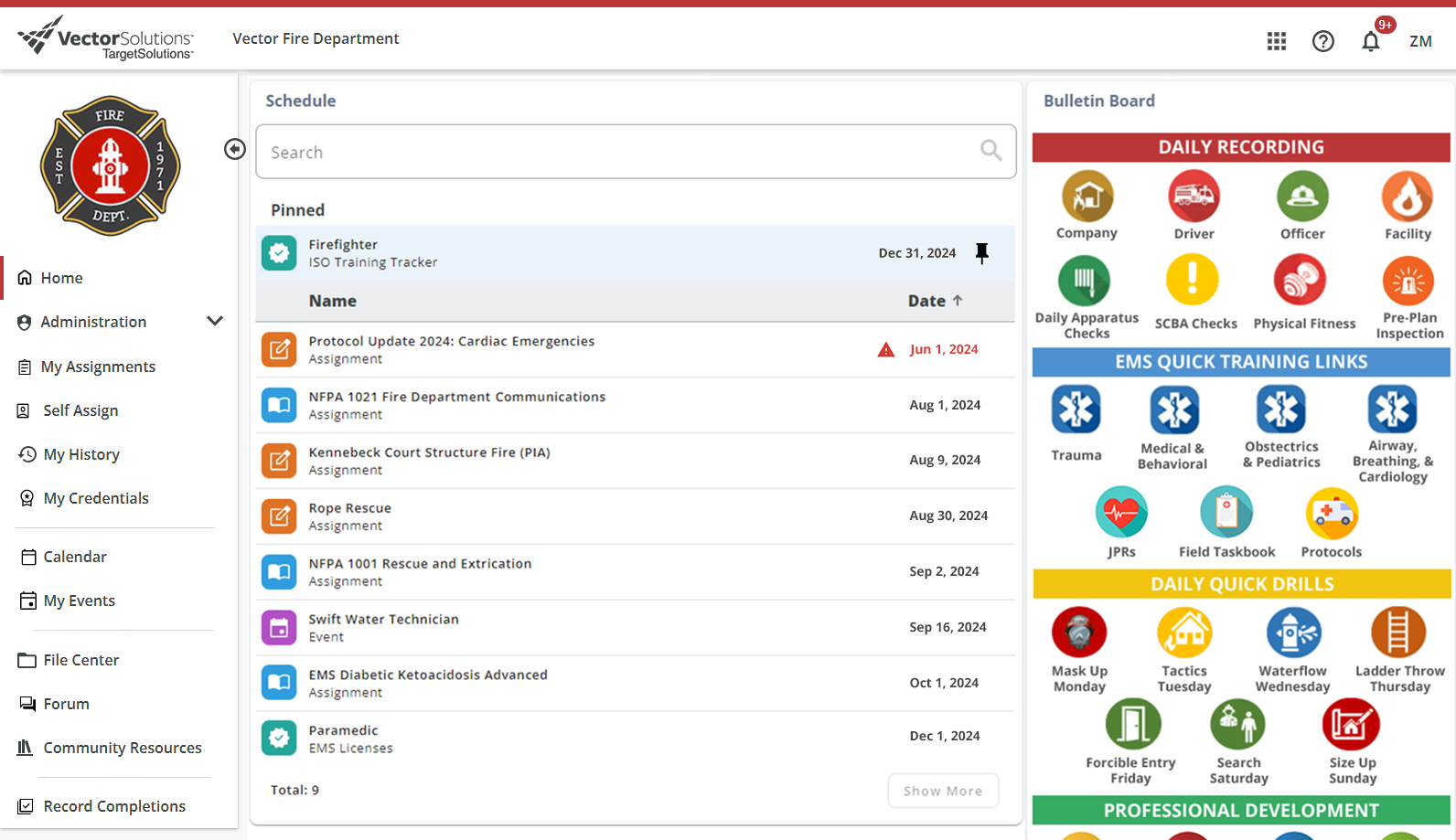The image size is (1456, 840).
Task: Open Driver daily recording icon
Action: (x=1194, y=197)
